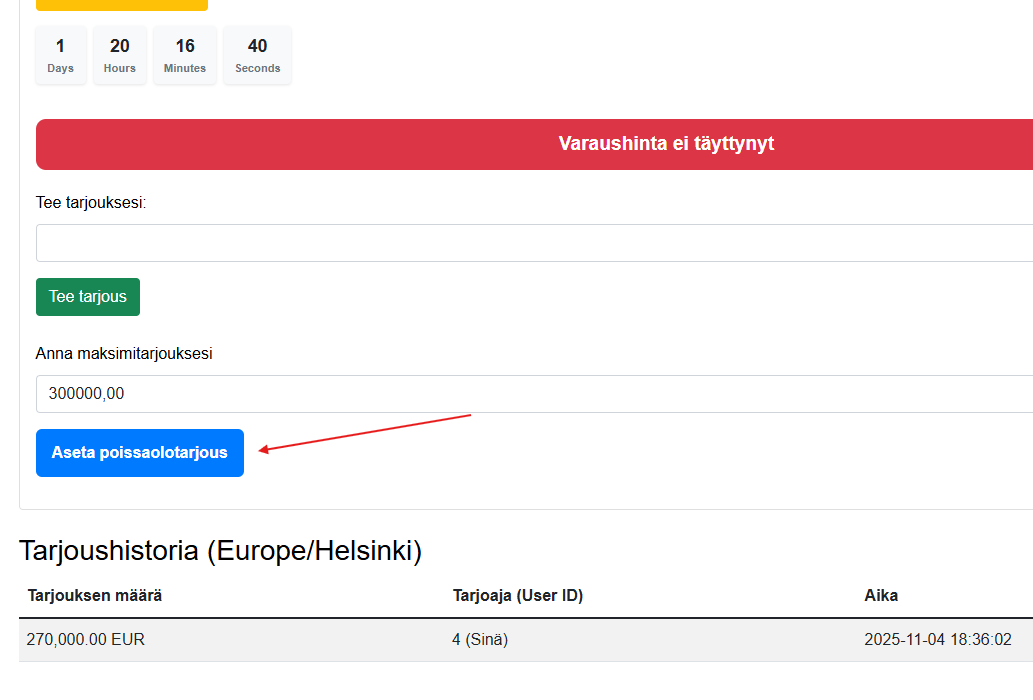
Task: Click the yellow bar above the countdown
Action: [x=122, y=5]
